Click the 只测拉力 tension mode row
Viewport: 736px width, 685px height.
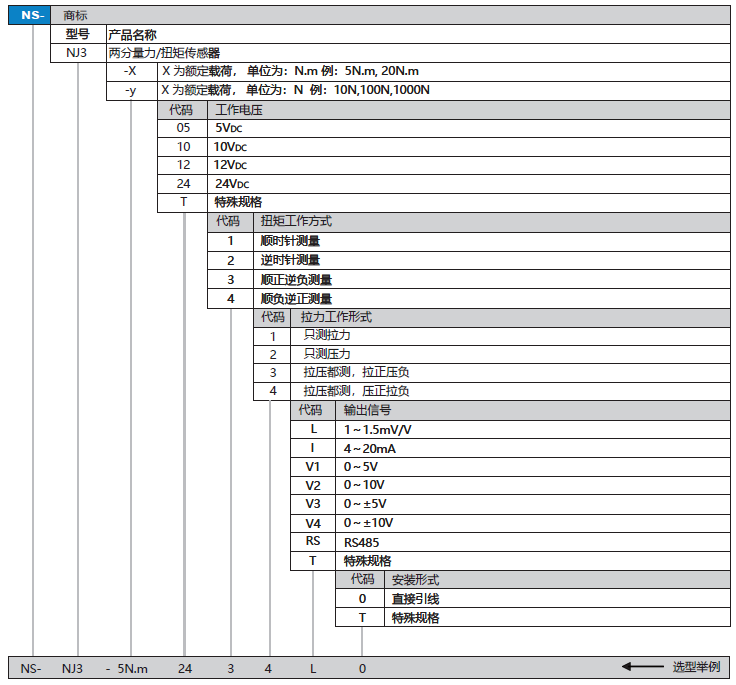(327, 335)
